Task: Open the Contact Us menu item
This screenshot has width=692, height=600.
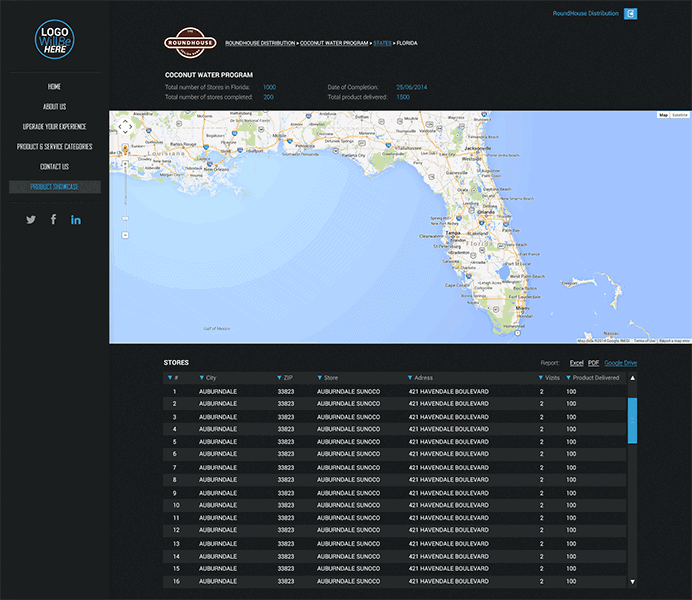Action: click(54, 166)
